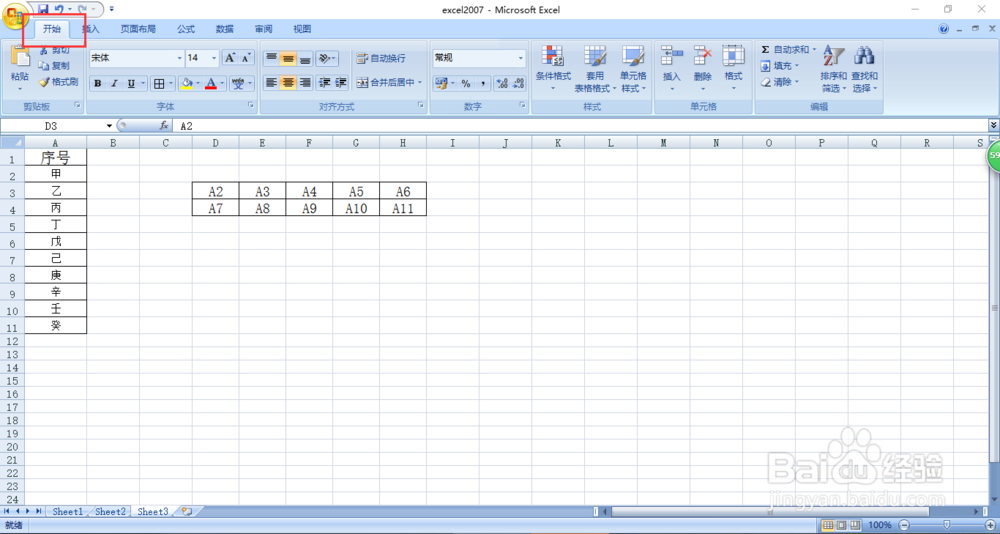Screen dimensions: 1000x534
Task: Increase decimal places
Action: coord(502,84)
